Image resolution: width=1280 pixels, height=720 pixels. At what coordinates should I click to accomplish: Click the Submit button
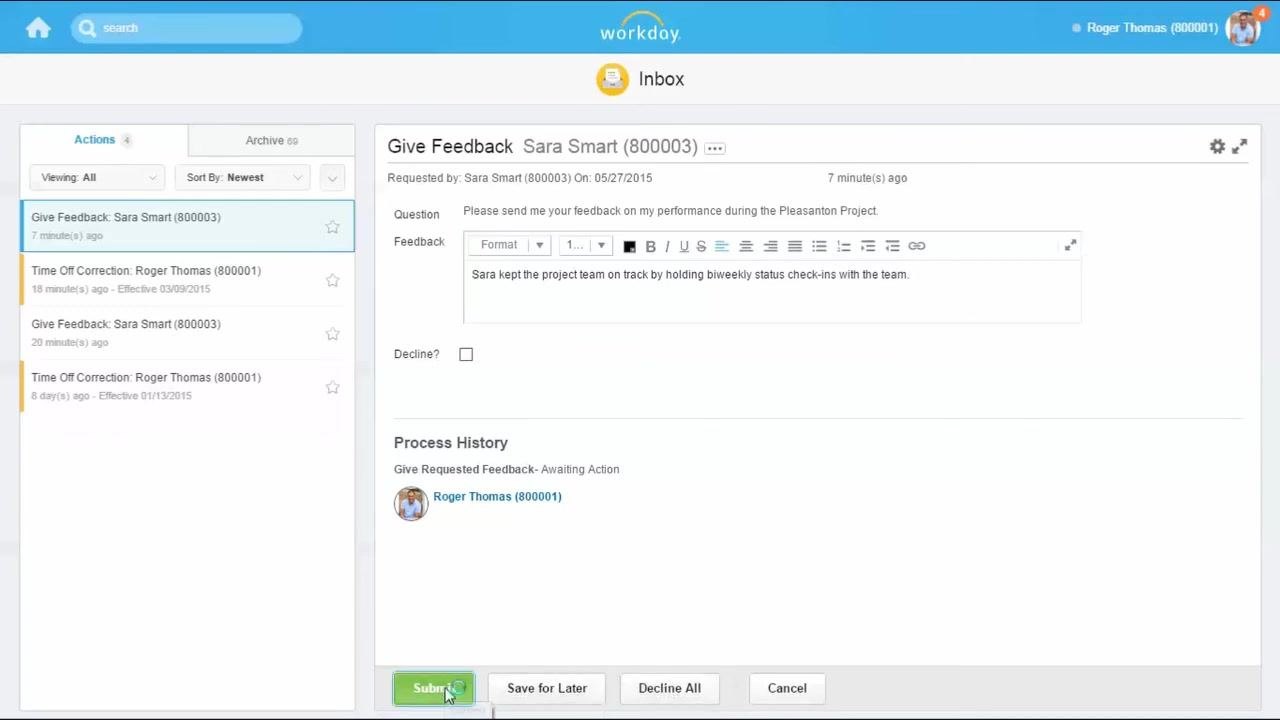[x=433, y=688]
